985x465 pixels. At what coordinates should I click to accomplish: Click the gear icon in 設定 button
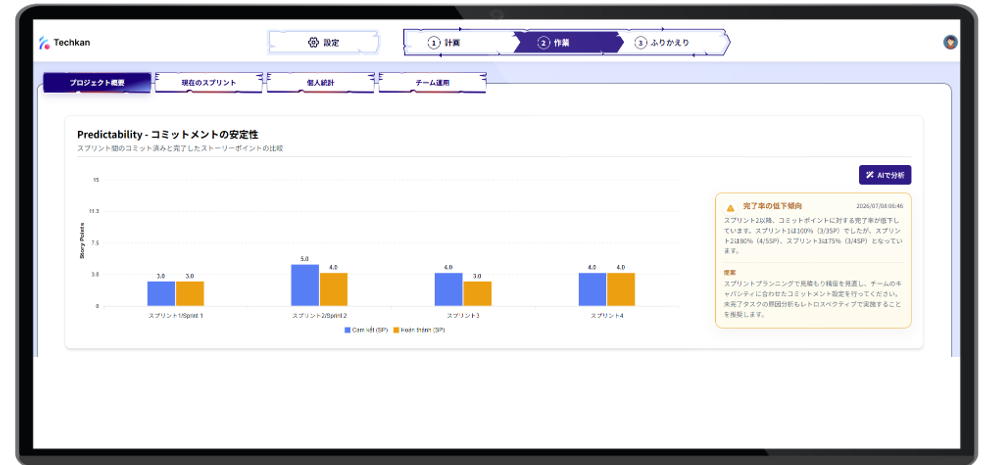tap(313, 43)
